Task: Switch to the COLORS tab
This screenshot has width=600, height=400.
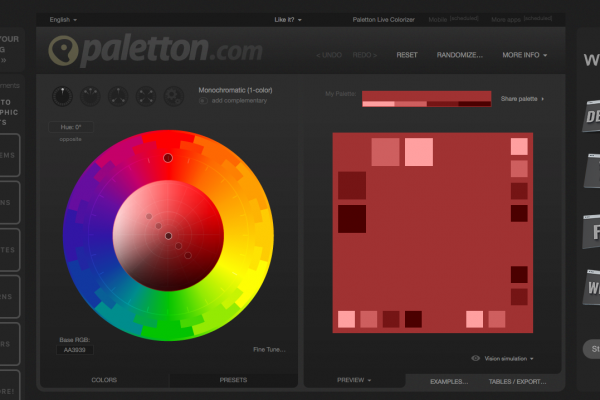Action: click(104, 380)
